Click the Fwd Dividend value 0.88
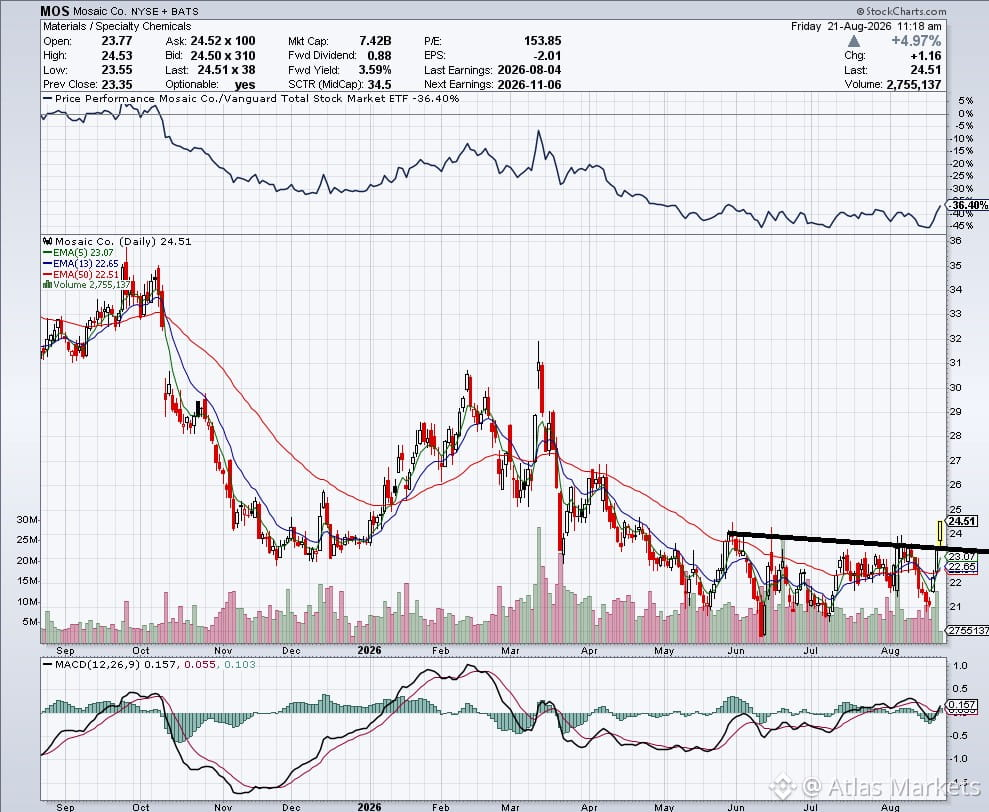The height and width of the screenshot is (812, 989). point(378,56)
